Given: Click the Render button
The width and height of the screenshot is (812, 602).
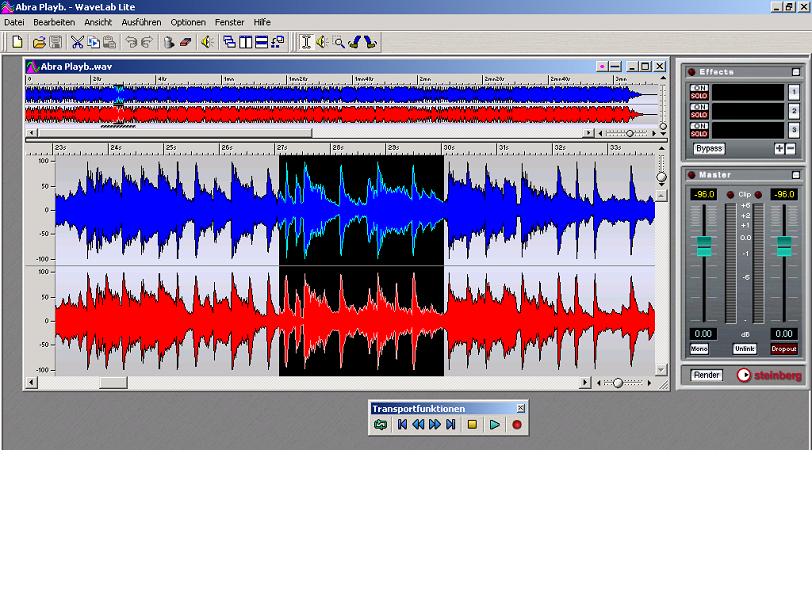Looking at the screenshot, I should (706, 375).
